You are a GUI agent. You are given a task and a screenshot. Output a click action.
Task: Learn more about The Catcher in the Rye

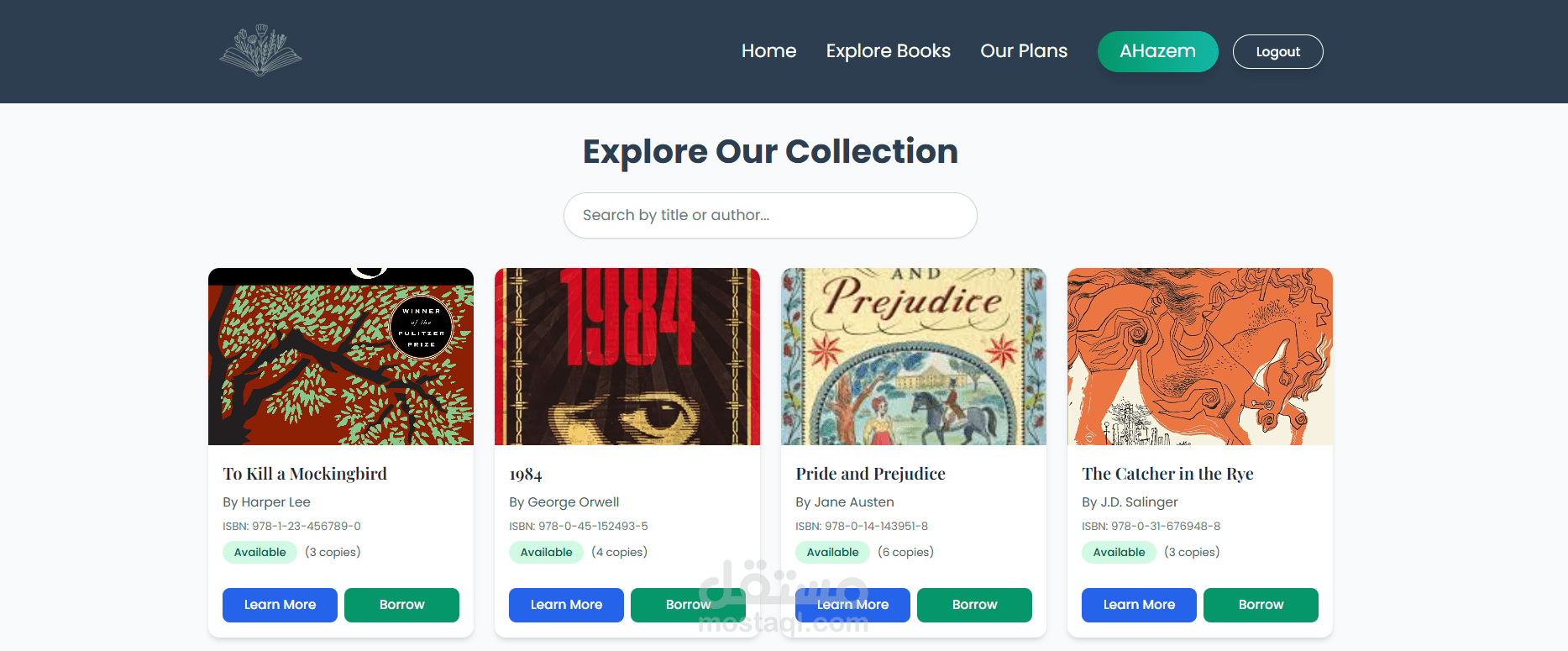coord(1139,605)
